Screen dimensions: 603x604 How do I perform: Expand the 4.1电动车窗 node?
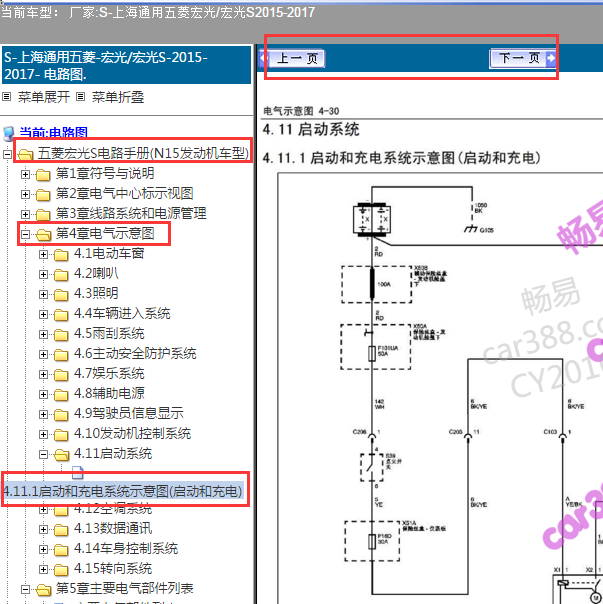pyautogui.click(x=44, y=255)
